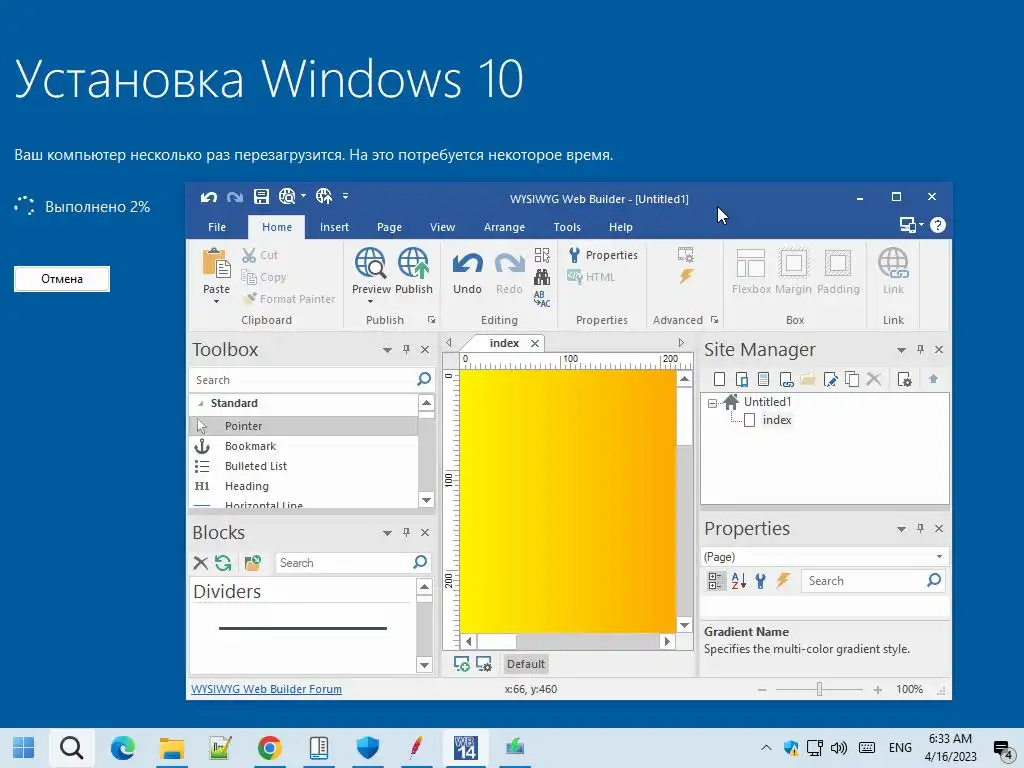Select the Heading item in Toolbox
This screenshot has height=768, width=1024.
pyautogui.click(x=303, y=486)
